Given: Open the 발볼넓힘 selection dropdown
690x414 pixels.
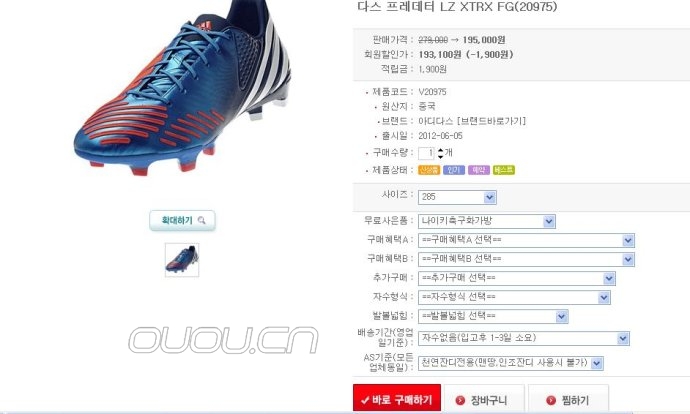Looking at the screenshot, I should [493, 316].
